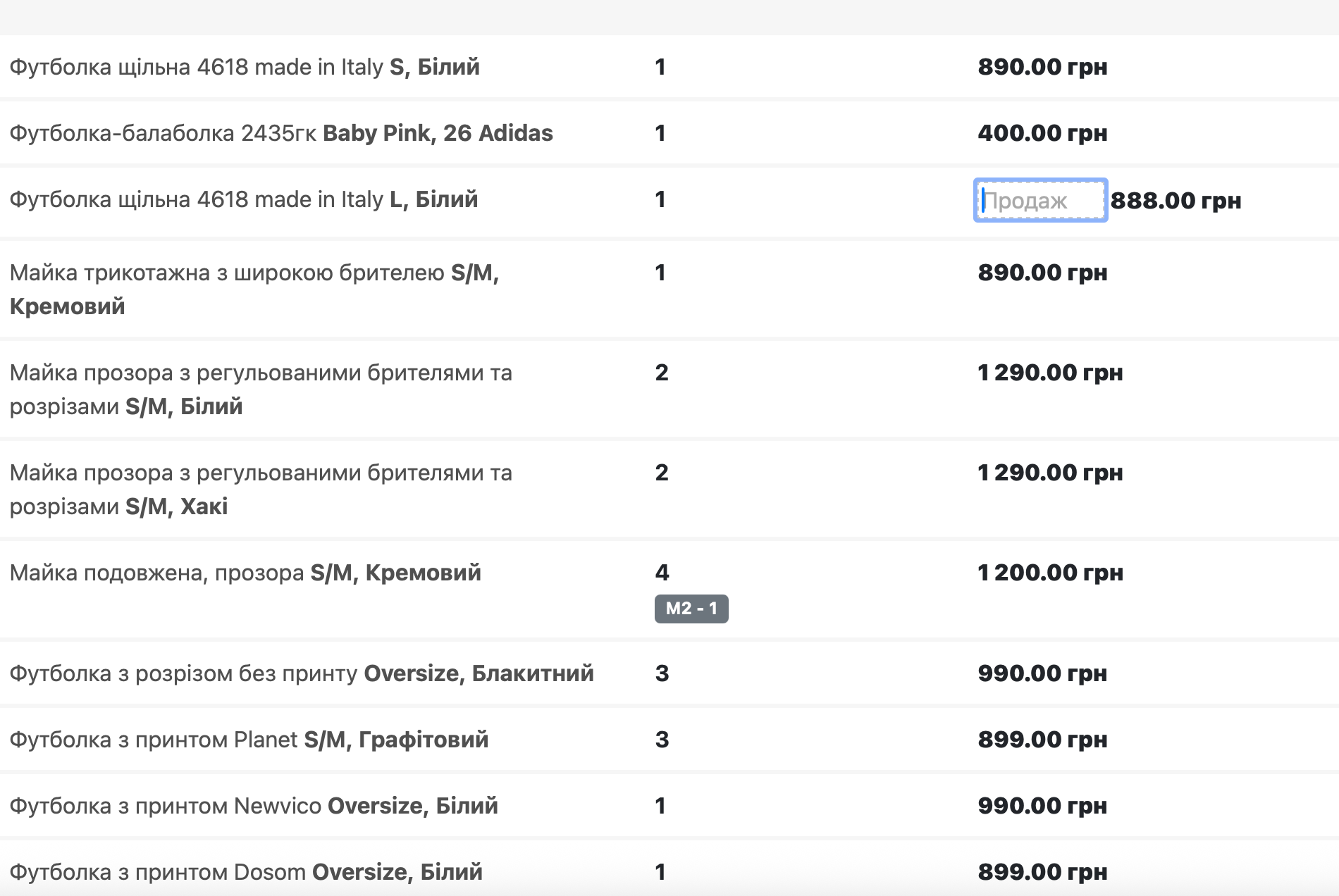This screenshot has height=896, width=1339.
Task: Select Майка подовжена, прозора S/M, Кремовий
Action: click(245, 573)
